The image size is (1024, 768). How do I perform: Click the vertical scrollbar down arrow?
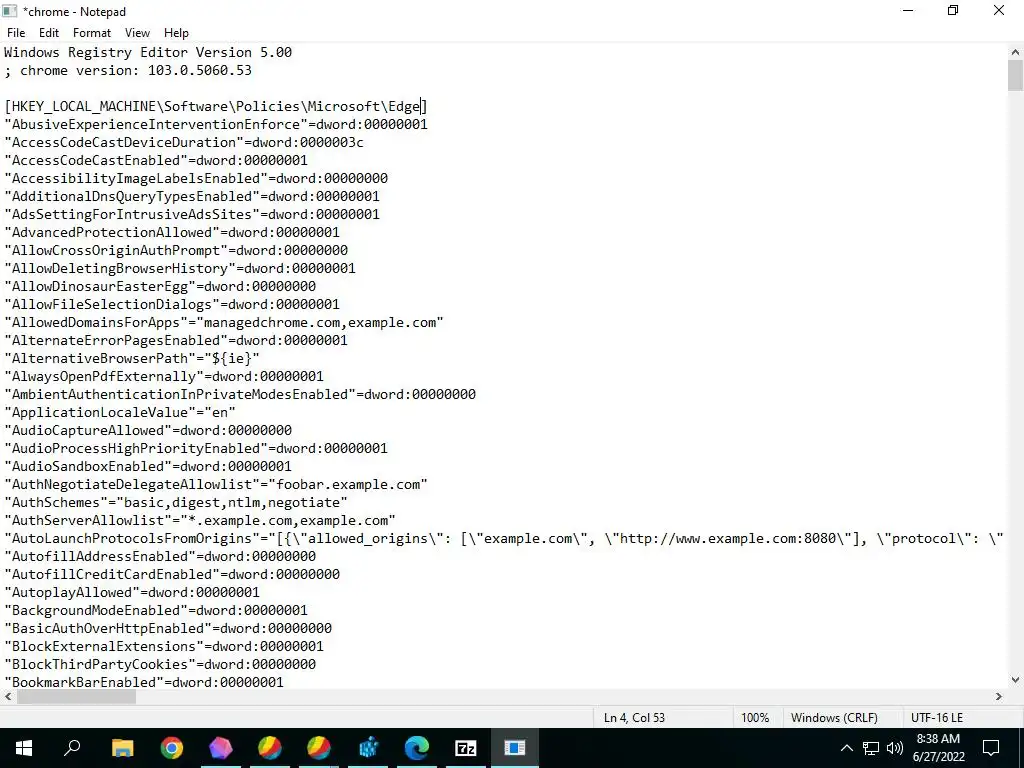[x=1015, y=680]
